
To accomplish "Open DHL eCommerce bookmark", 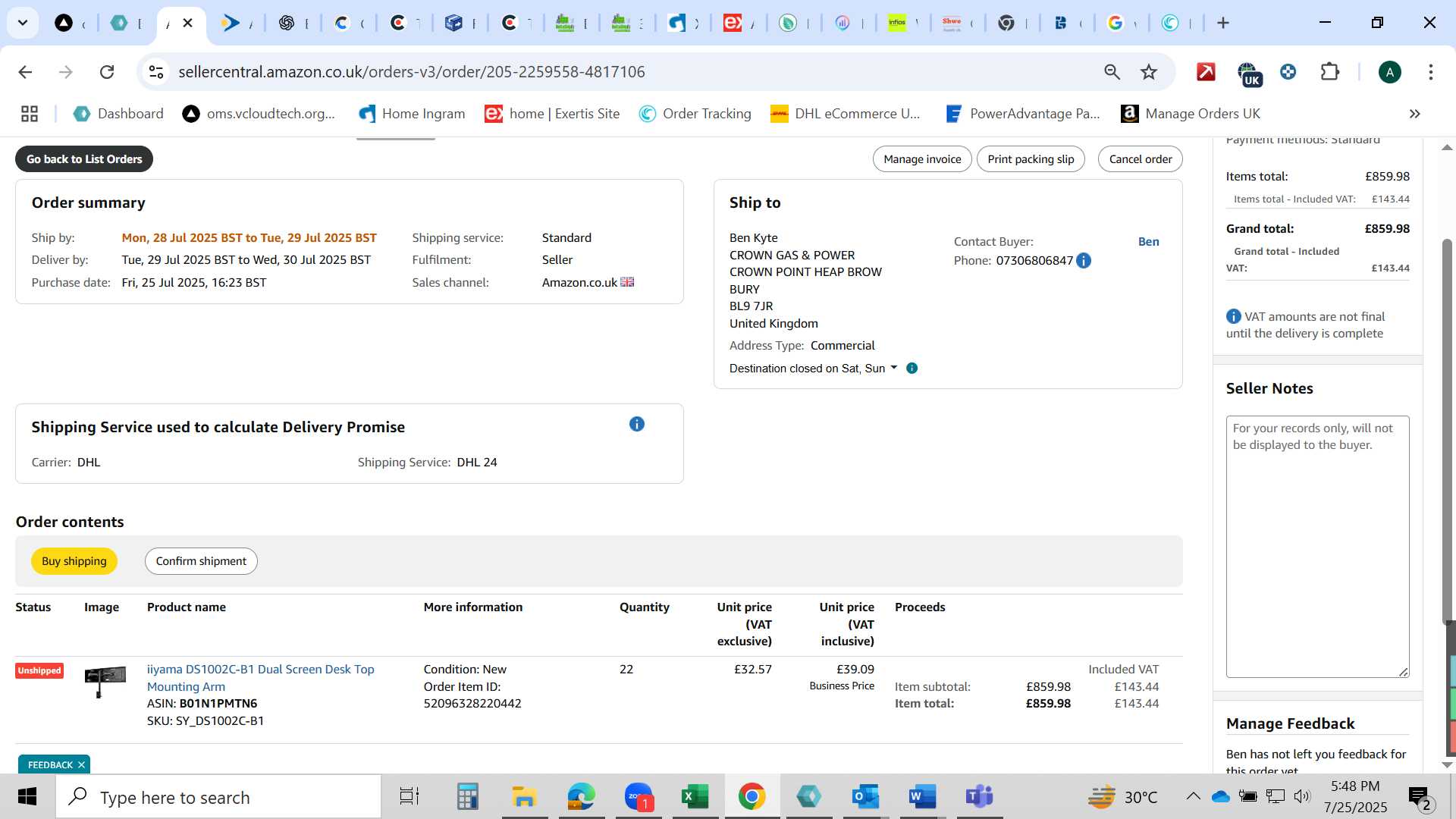I will click(x=845, y=114).
